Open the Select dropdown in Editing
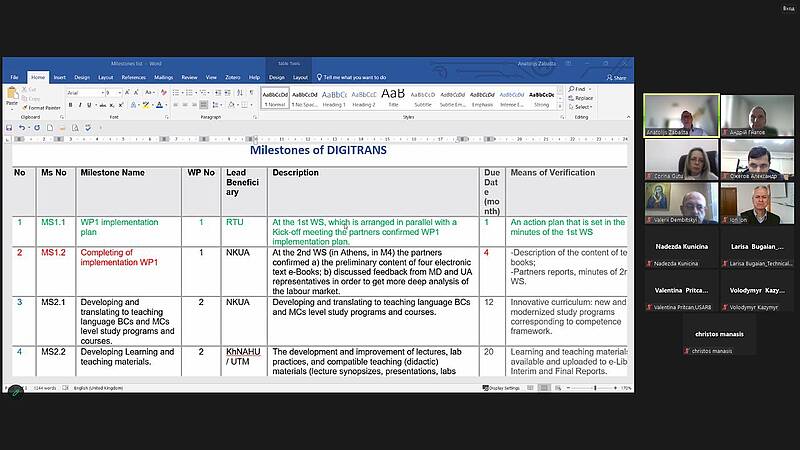 coord(581,107)
